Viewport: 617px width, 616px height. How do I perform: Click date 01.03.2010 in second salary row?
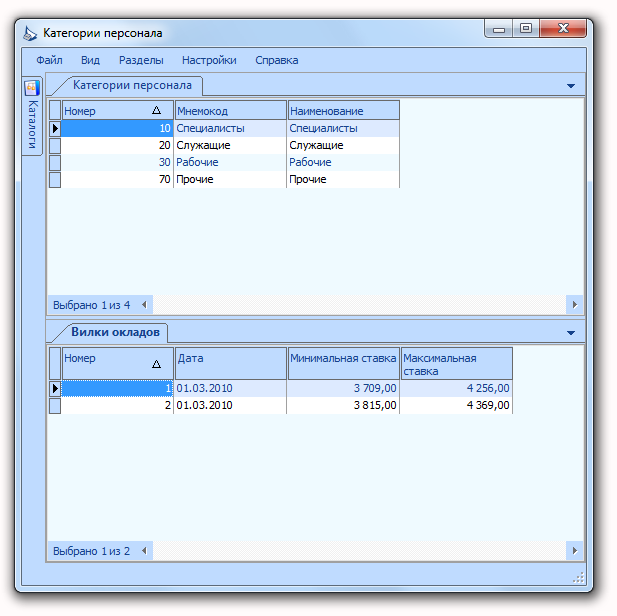pyautogui.click(x=230, y=405)
